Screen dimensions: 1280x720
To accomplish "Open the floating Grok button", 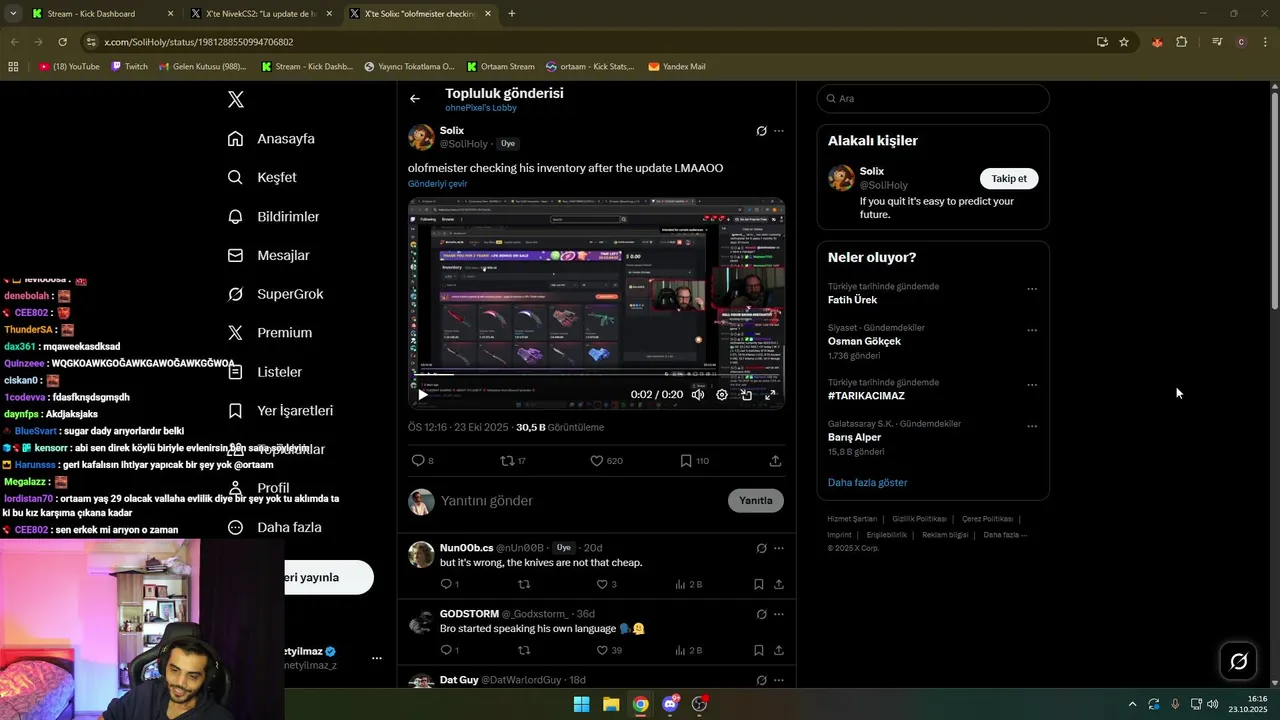I will [1238, 661].
